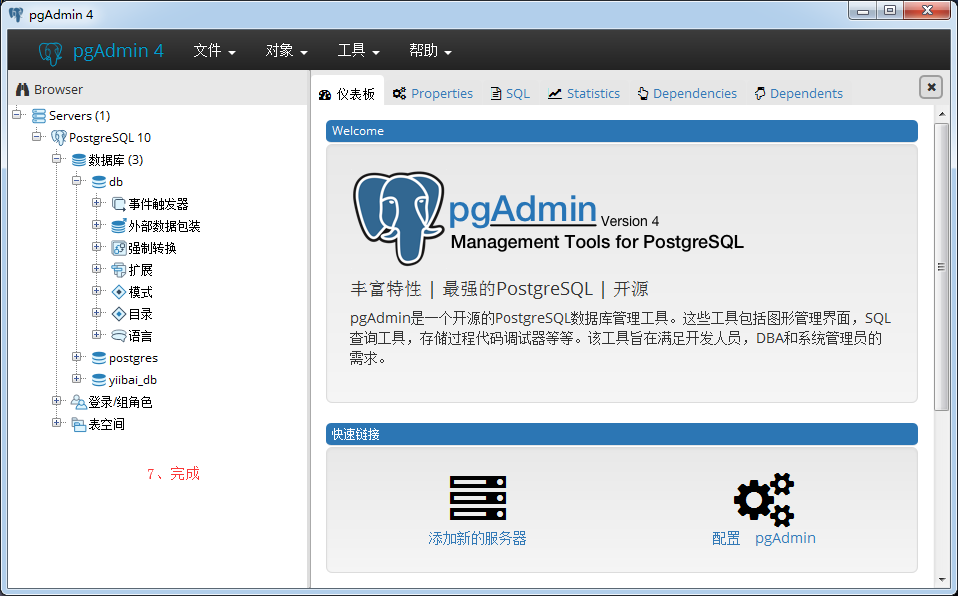Expand the 语言 node
Screen dimensions: 958x596
(97, 334)
